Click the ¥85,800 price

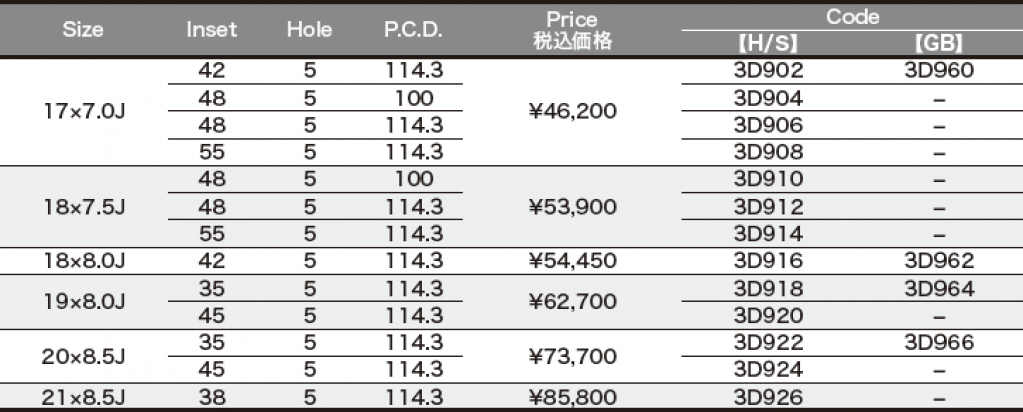click(x=572, y=397)
